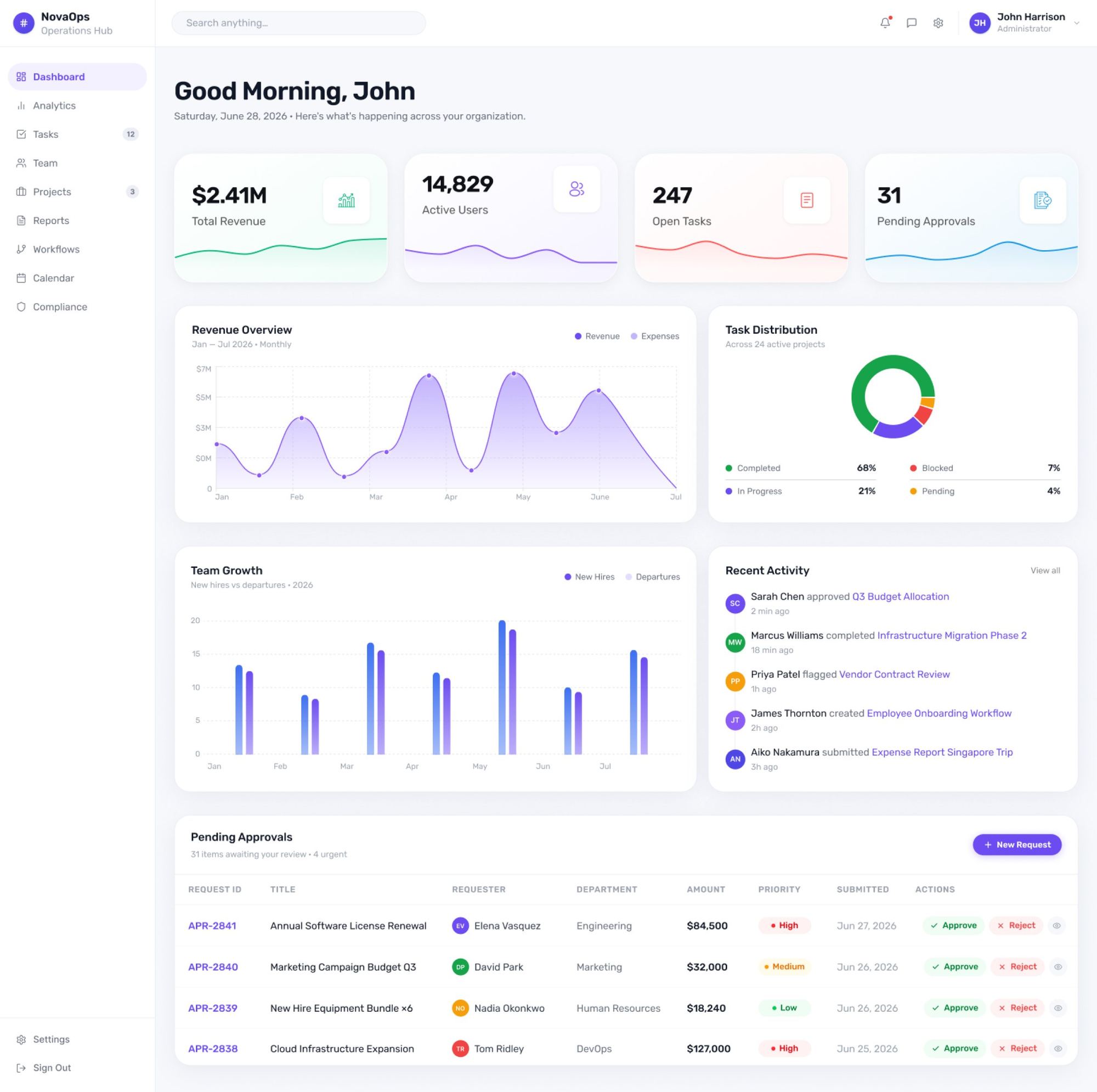The height and width of the screenshot is (1092, 1097).
Task: Click the Open Tasks document icon
Action: [806, 200]
